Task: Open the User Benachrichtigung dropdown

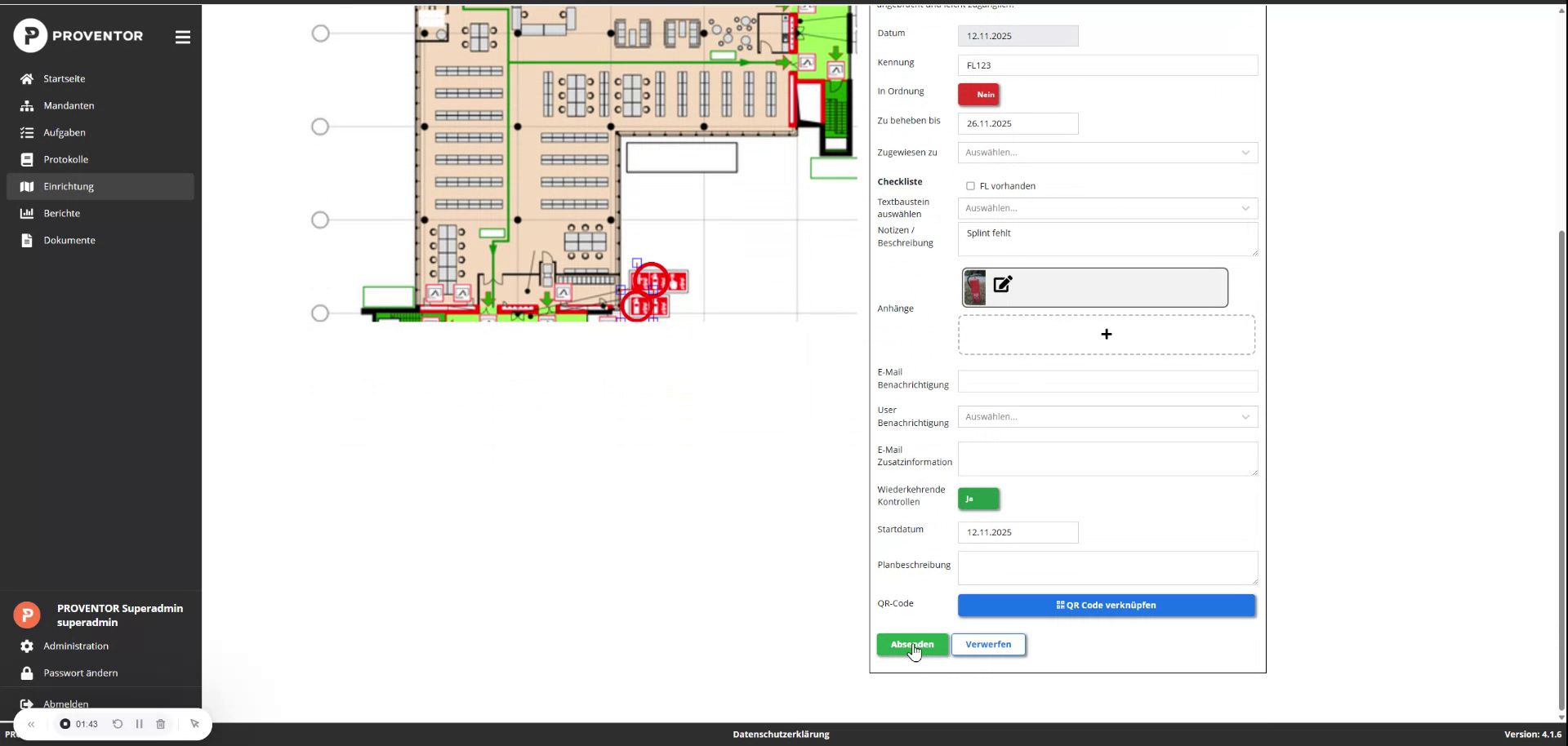Action: point(1107,417)
